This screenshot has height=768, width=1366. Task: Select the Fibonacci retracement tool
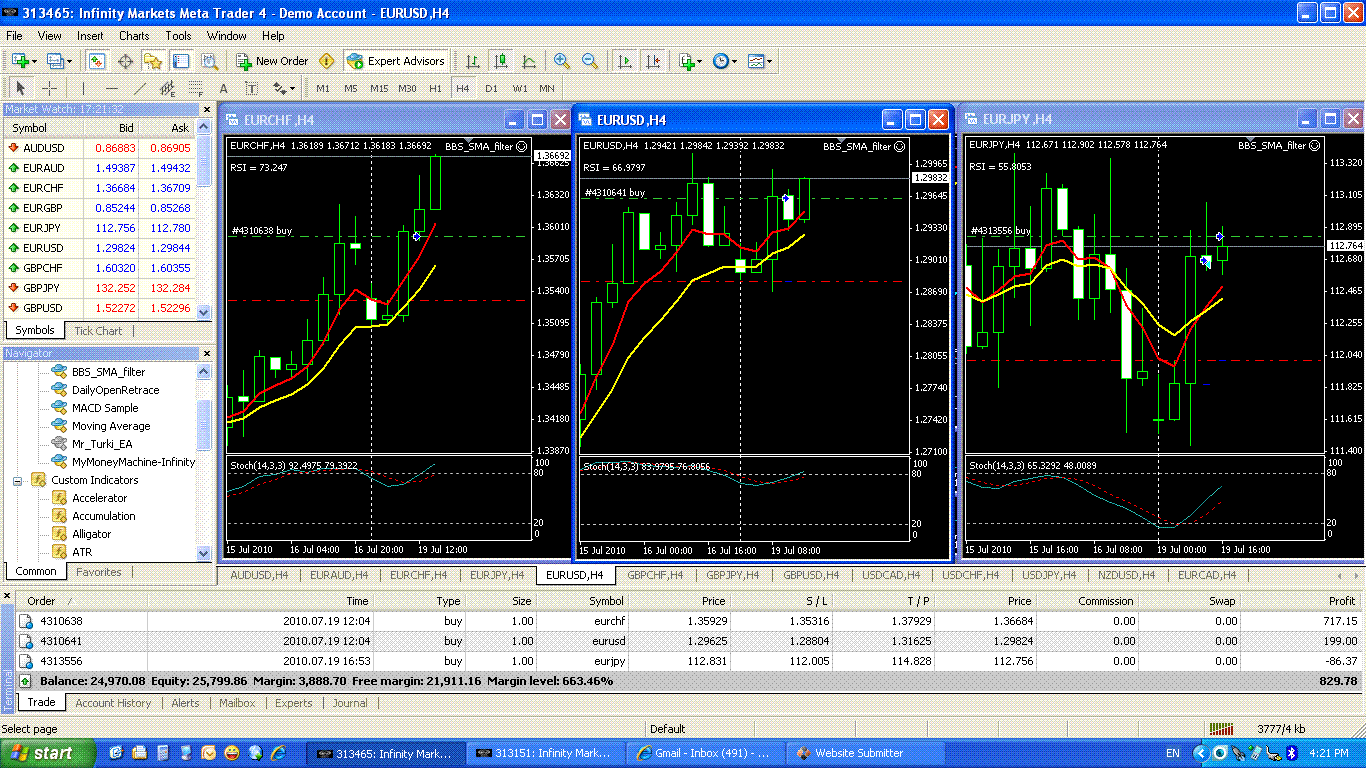tap(196, 88)
